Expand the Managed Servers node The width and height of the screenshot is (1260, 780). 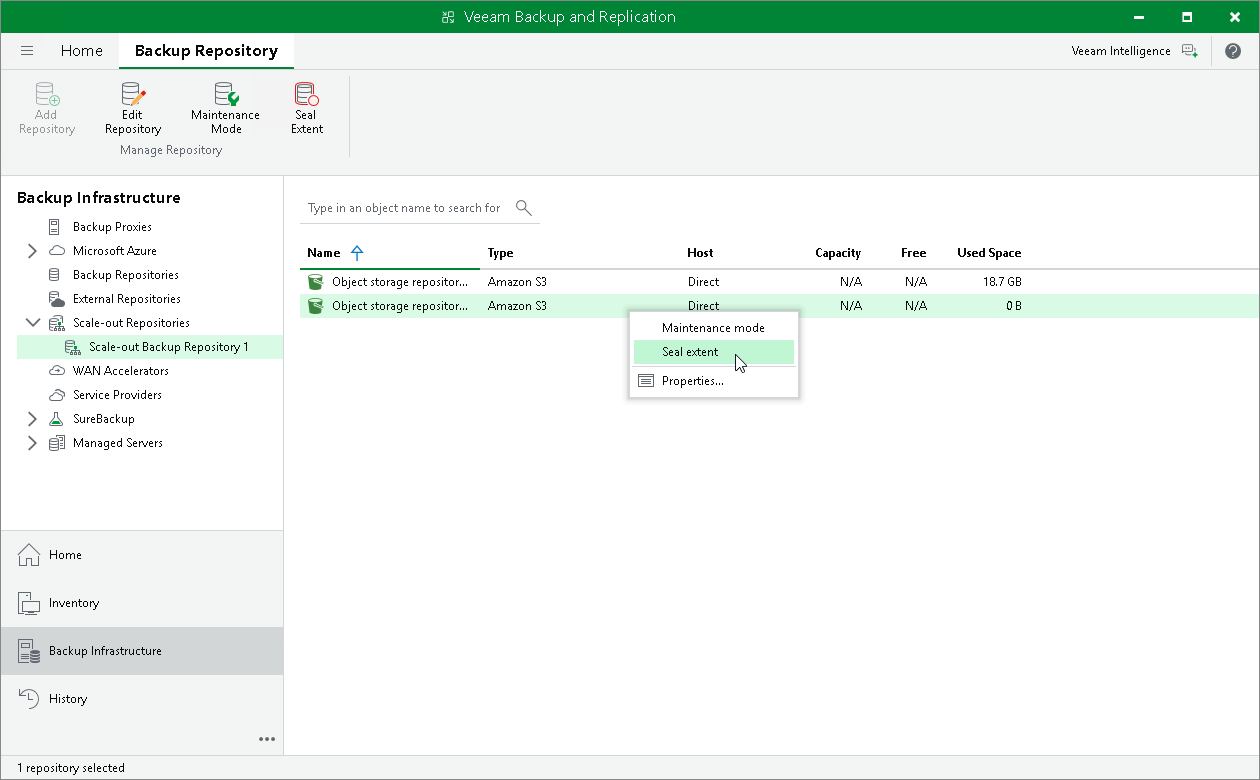click(x=32, y=443)
